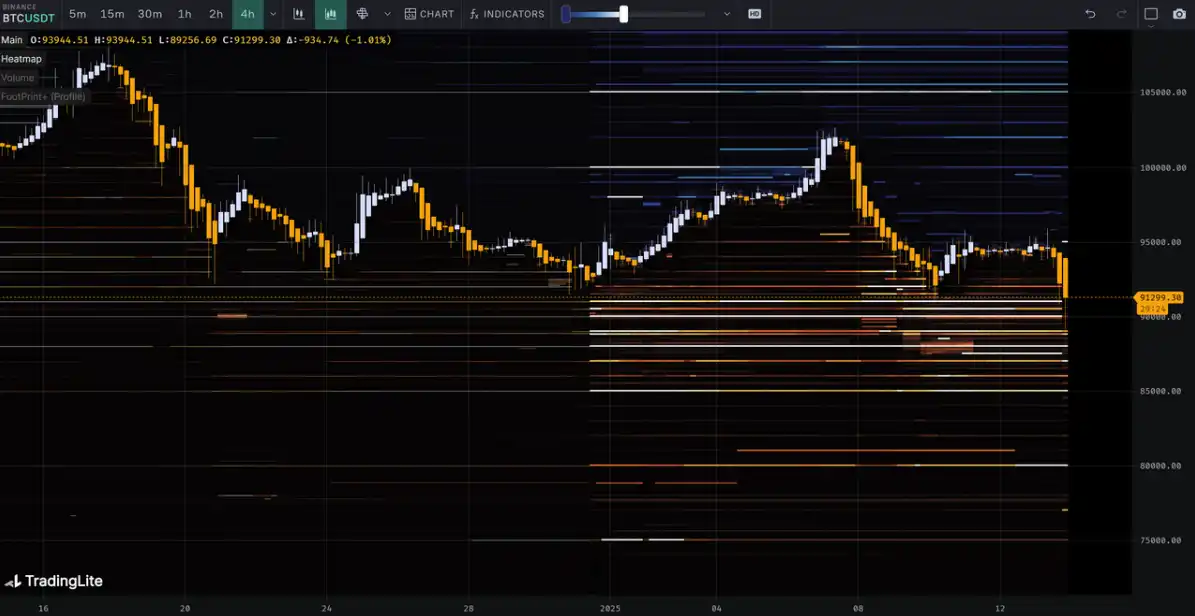1195x616 pixels.
Task: Click the heatmap intensity slider's white handle
Action: (624, 14)
